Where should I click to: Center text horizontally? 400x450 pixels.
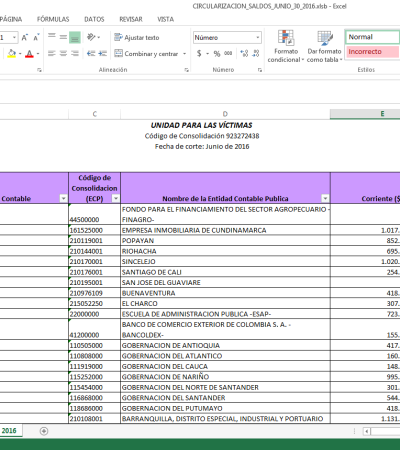(x=63, y=53)
